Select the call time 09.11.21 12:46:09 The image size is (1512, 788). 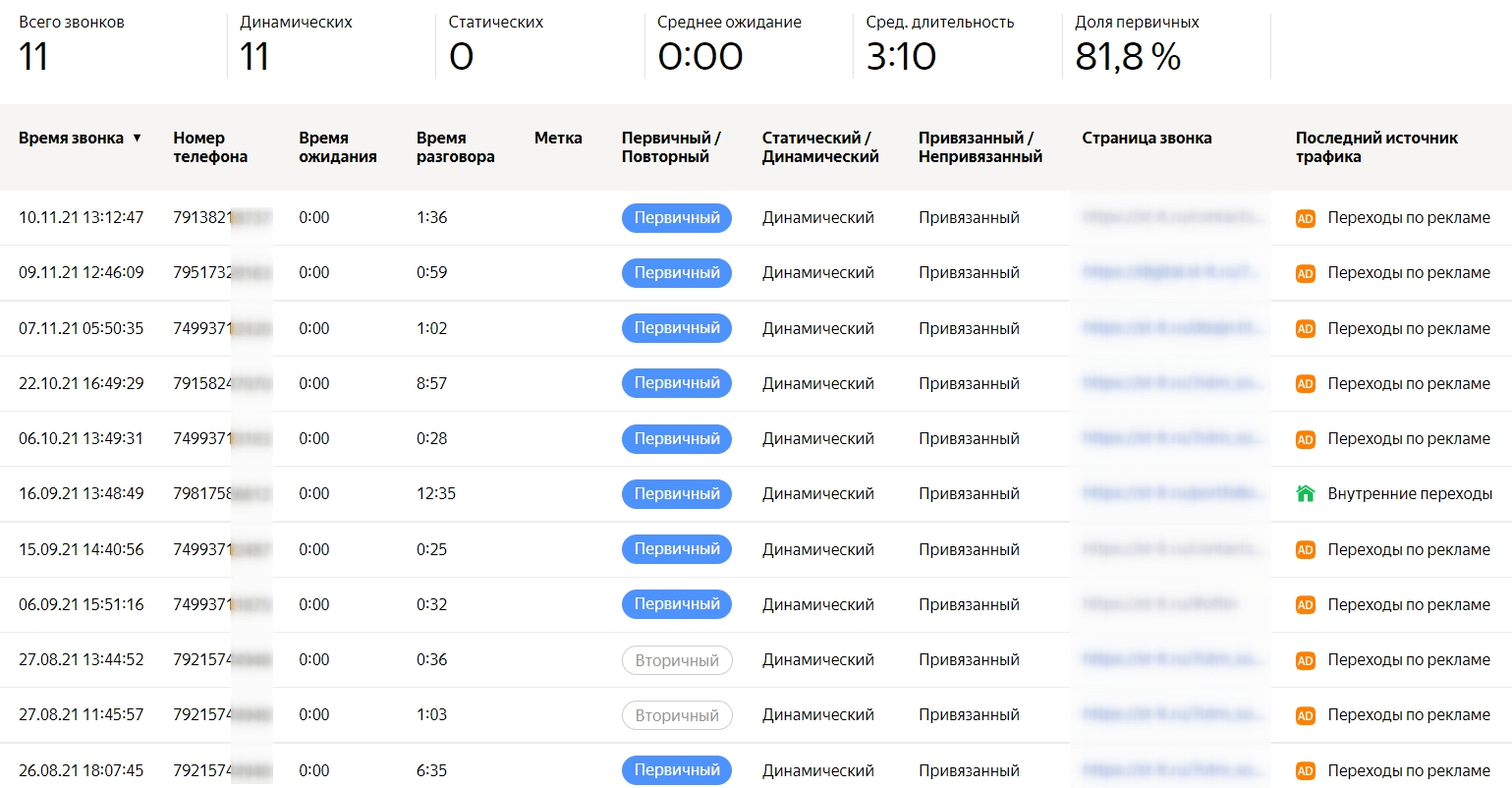pyautogui.click(x=82, y=272)
